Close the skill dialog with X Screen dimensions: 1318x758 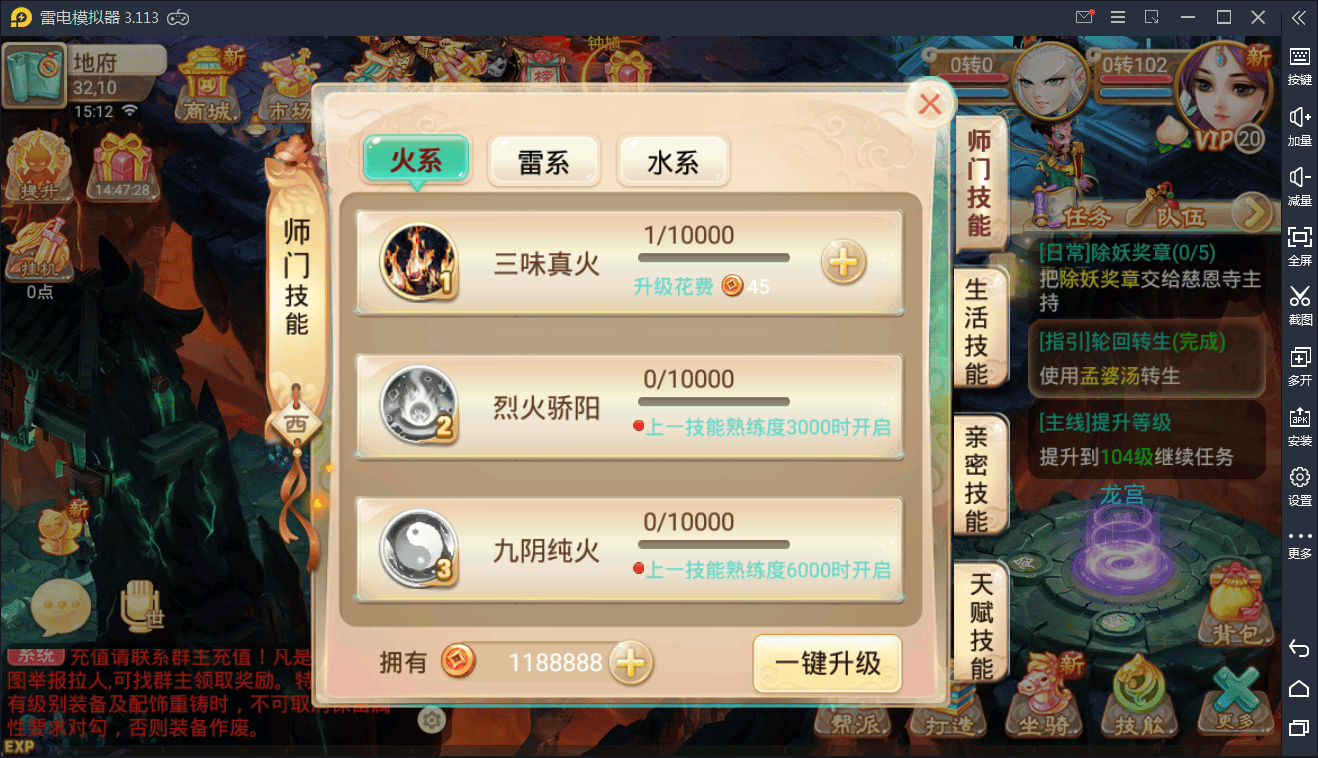click(931, 103)
